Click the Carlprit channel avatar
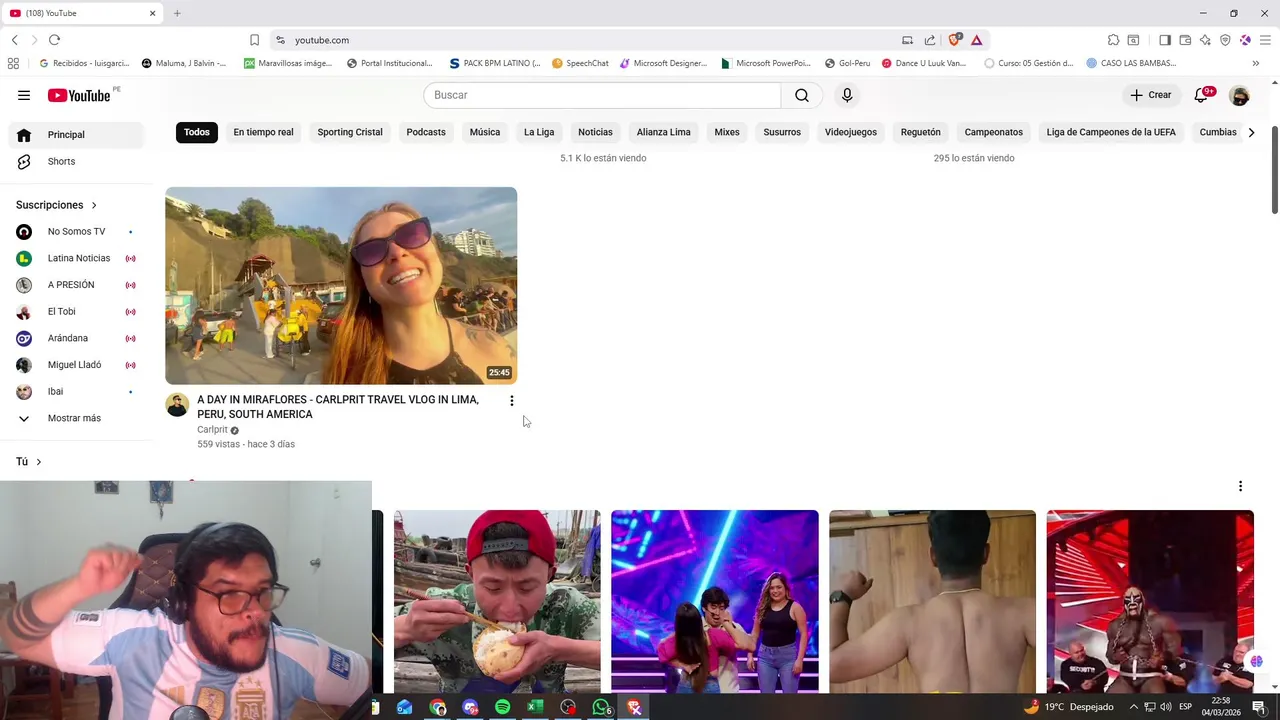This screenshot has width=1280, height=720. pos(177,405)
